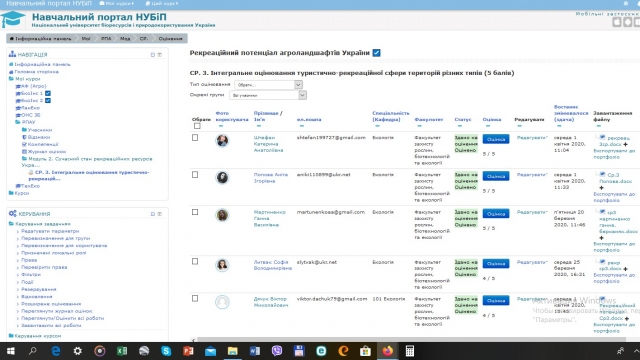Open Popova Anita's user photo
Viewport: 640px width, 360px height.
tap(222, 178)
